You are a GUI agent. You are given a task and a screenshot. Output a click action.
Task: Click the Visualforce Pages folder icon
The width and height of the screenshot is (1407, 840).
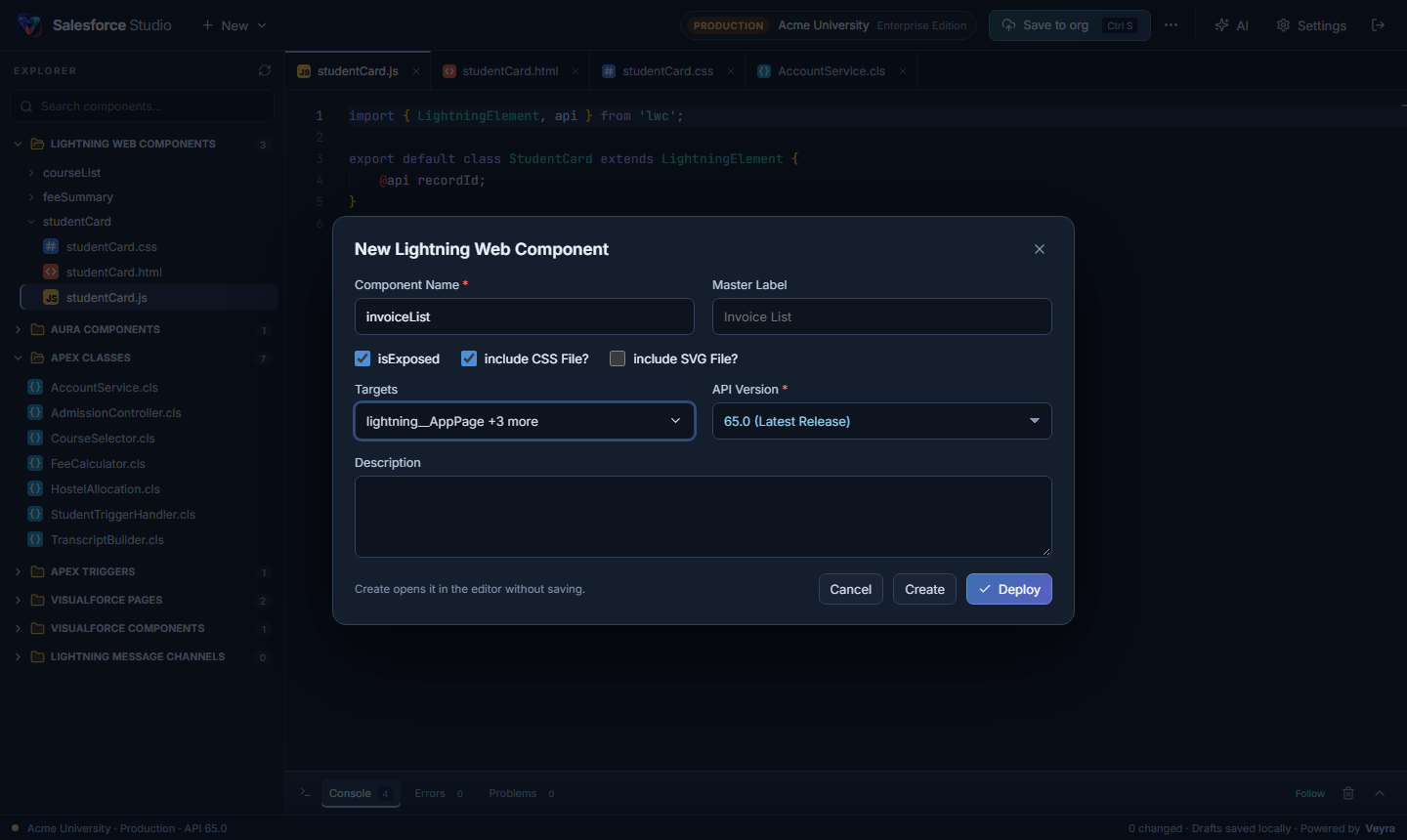38,600
